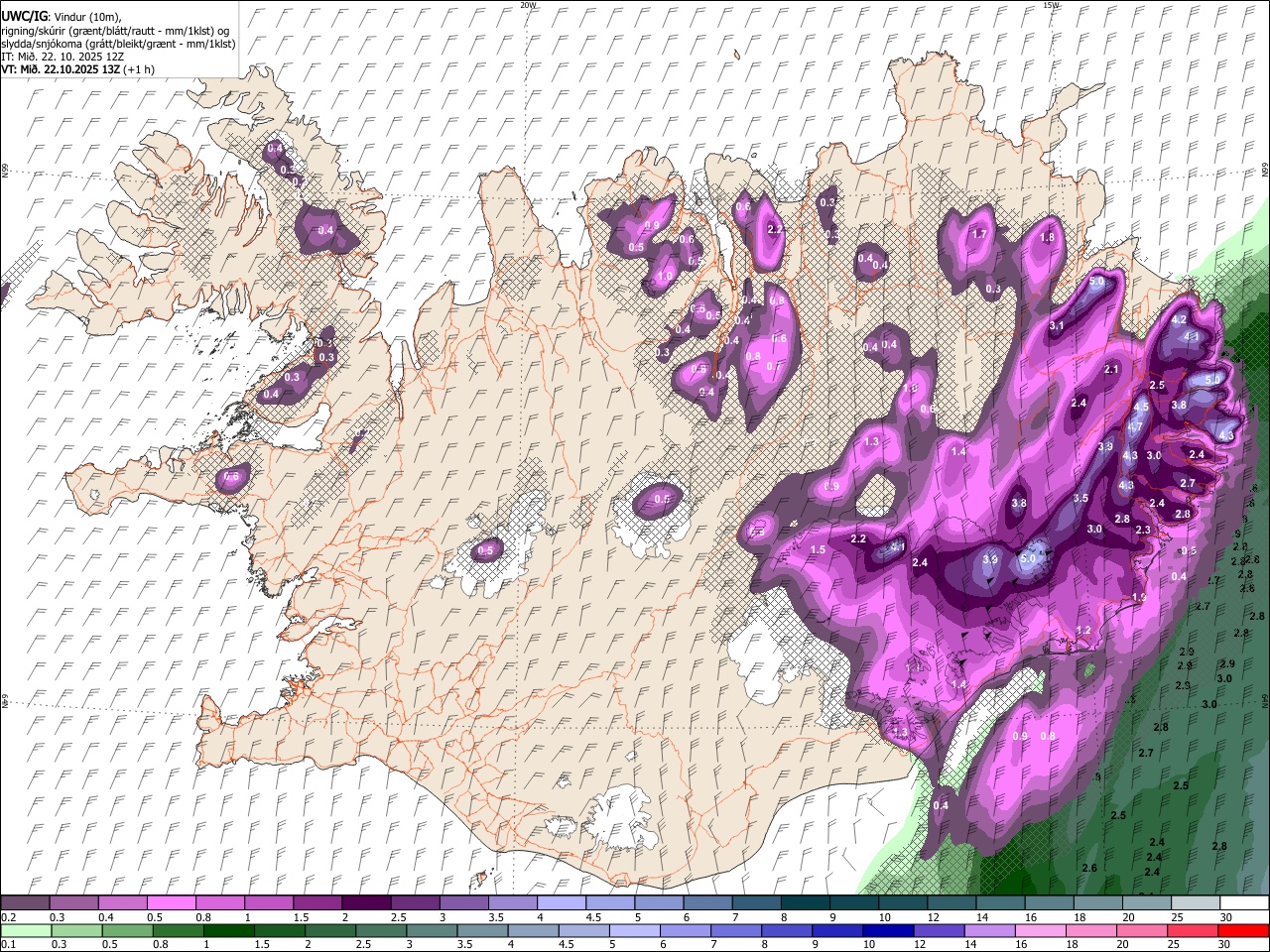1270x952 pixels.
Task: Click the white '4.7' value on the map
Action: [1136, 426]
